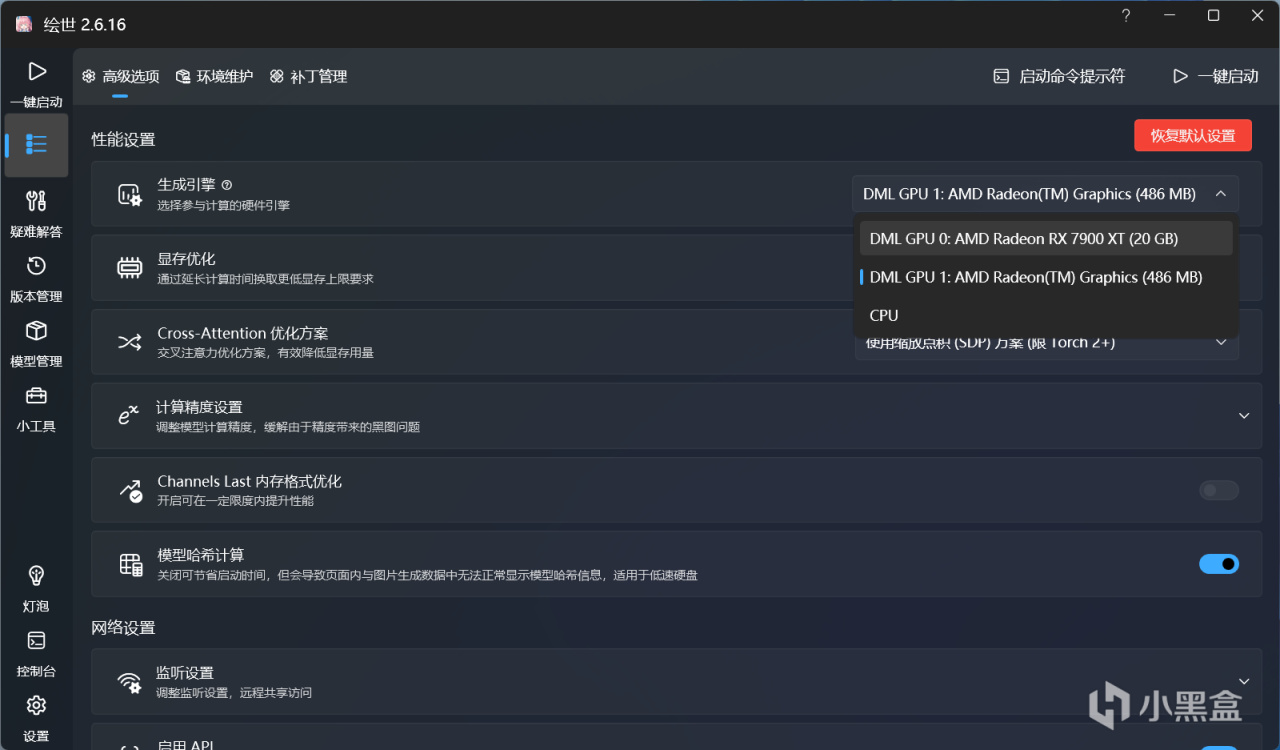Click the 网络设置 section heading
The width and height of the screenshot is (1280, 750).
[124, 627]
